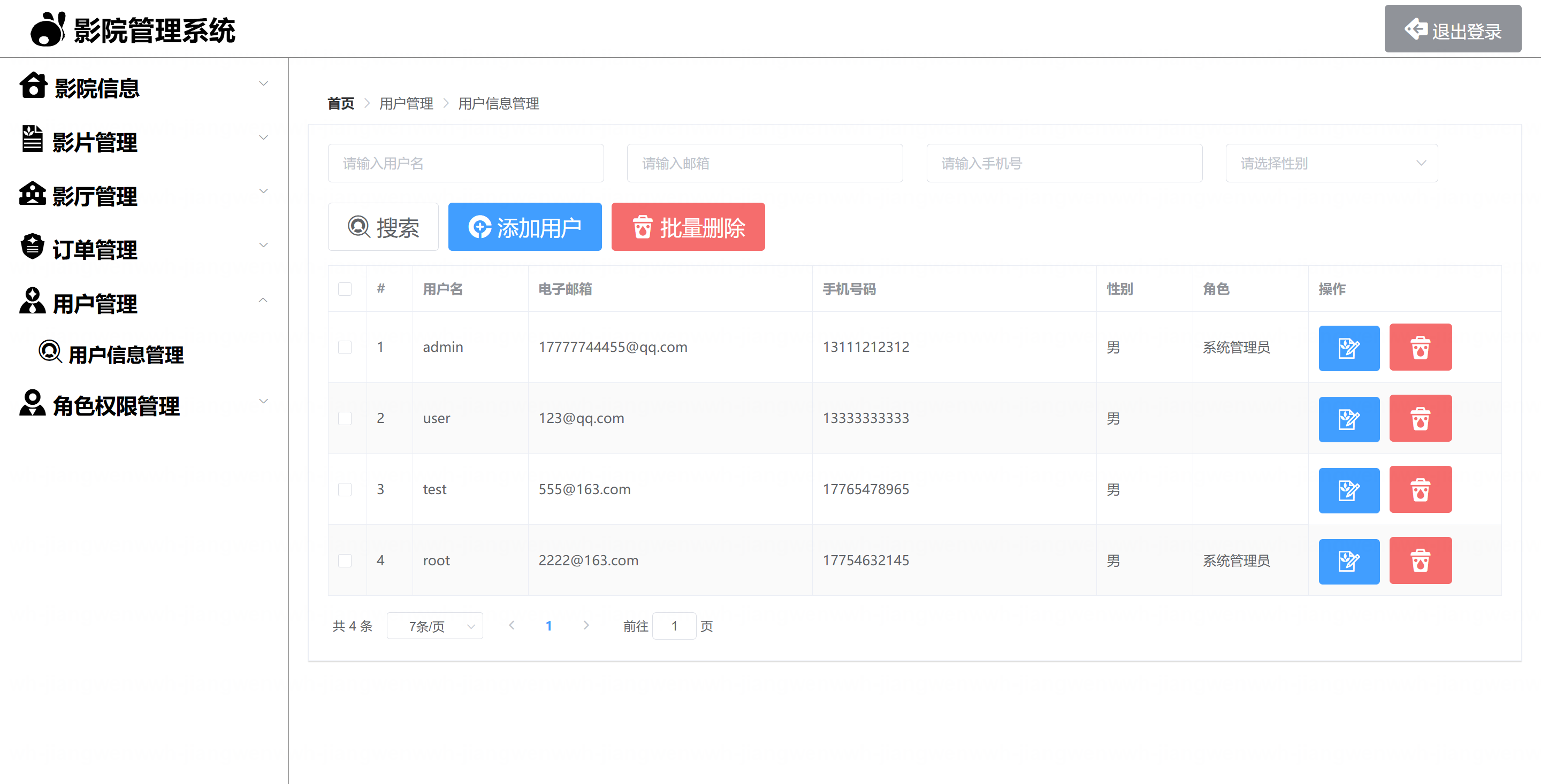1541x784 pixels.
Task: Click the edit icon for root row
Action: pos(1348,561)
